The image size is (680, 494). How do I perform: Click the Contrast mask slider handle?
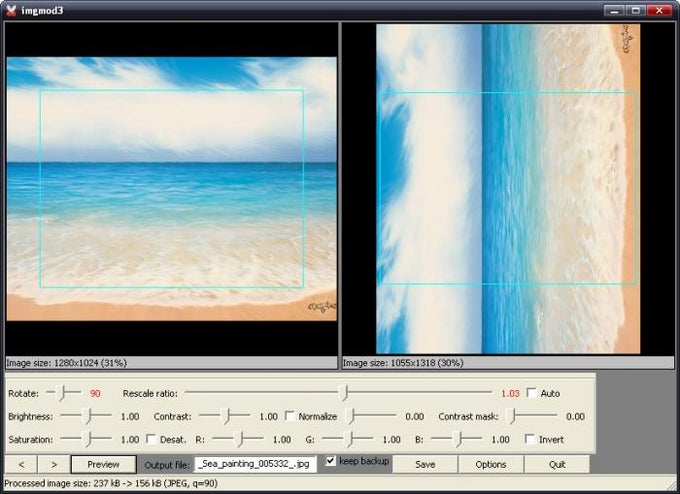click(x=513, y=416)
